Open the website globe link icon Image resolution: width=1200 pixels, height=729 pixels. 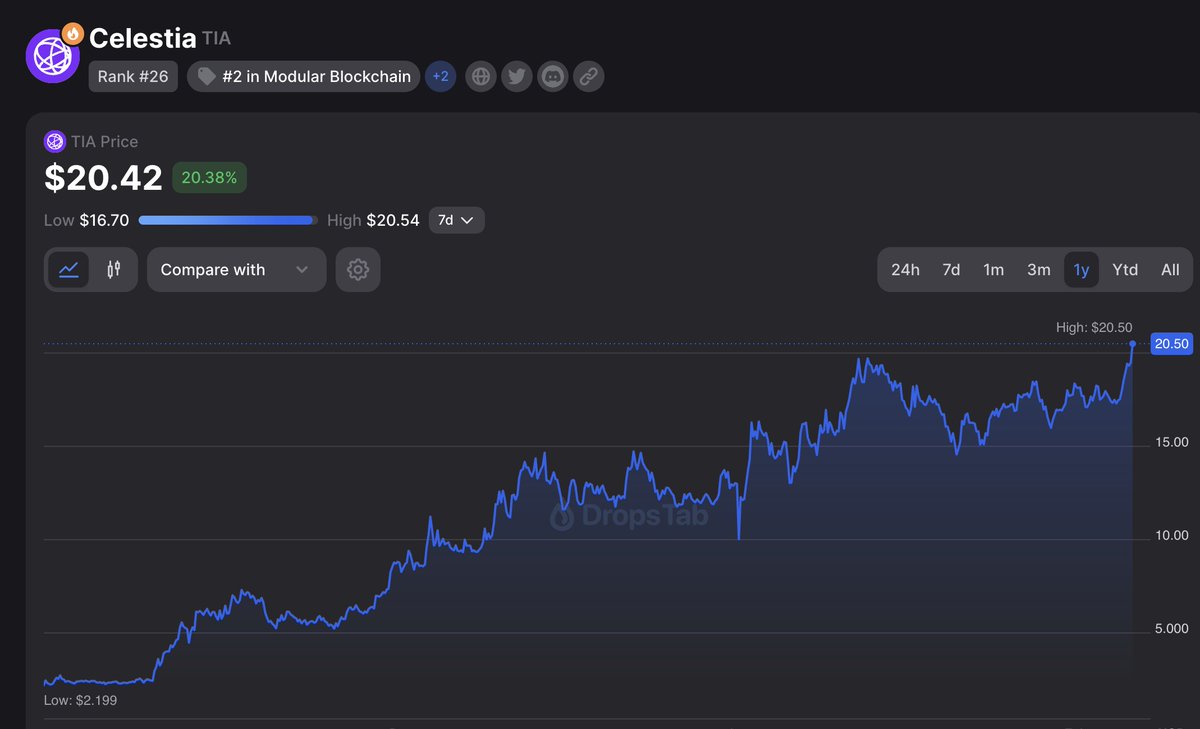pos(482,77)
